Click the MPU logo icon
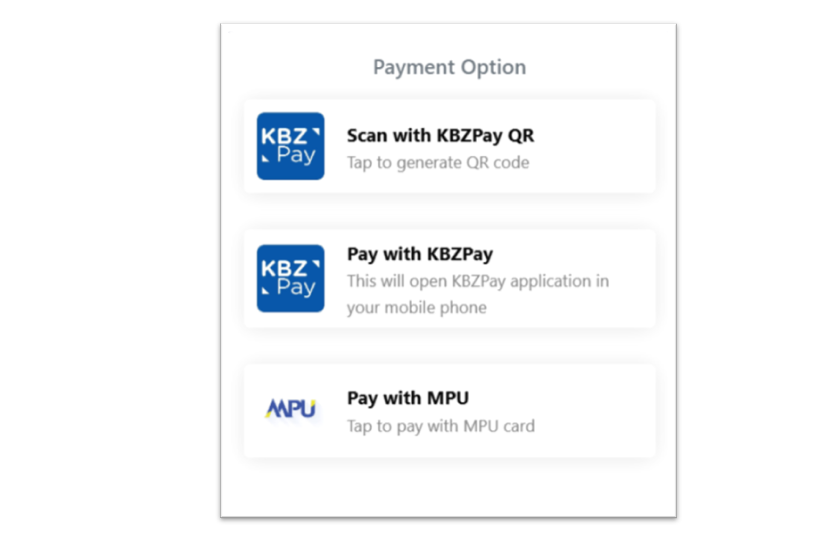This screenshot has height=535, width=832. (x=291, y=409)
